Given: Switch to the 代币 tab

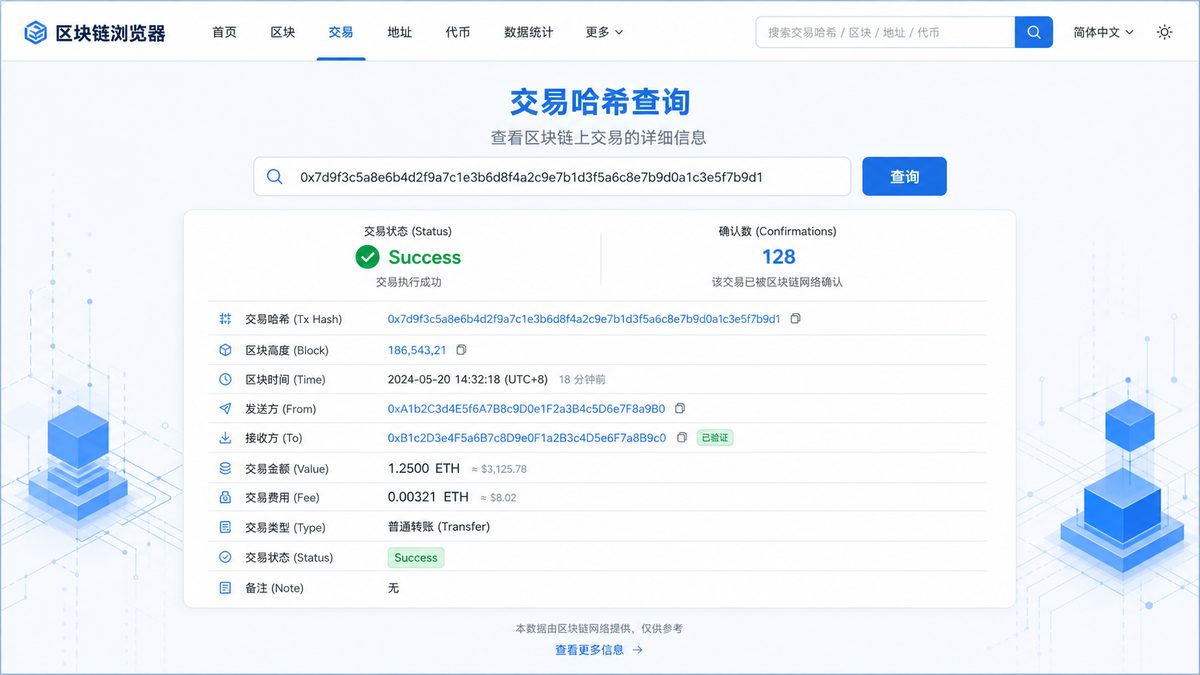Looking at the screenshot, I should 458,32.
